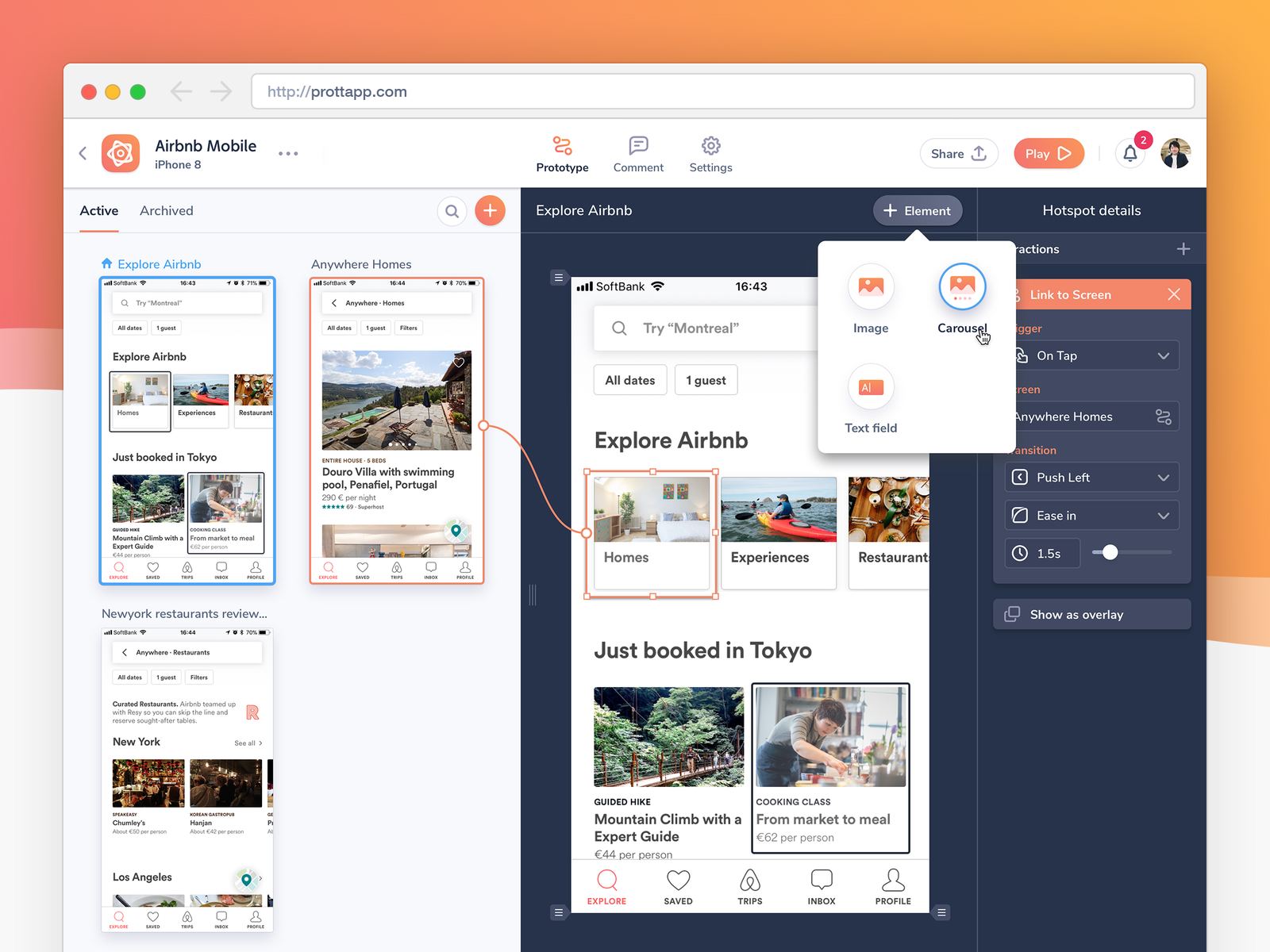
Task: Add an interaction with the plus icon
Action: coord(1183,248)
